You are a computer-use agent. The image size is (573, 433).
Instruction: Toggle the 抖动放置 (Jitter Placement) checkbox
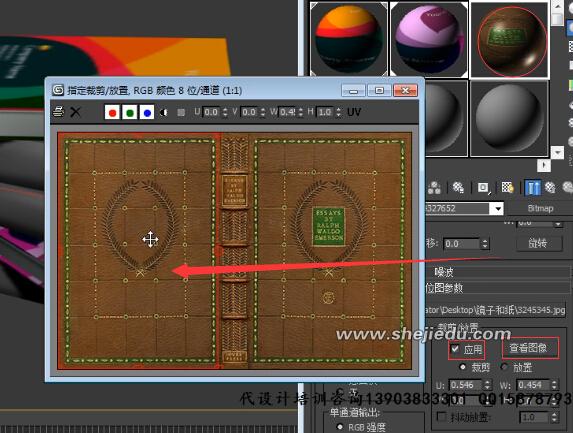(x=441, y=416)
